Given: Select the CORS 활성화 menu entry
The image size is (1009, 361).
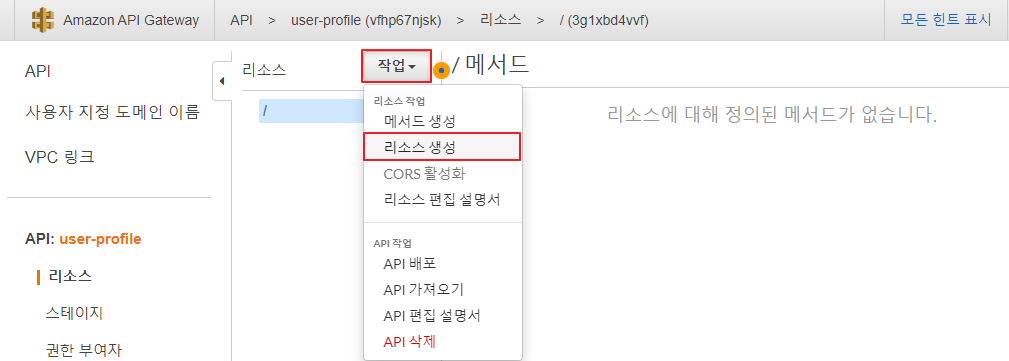Looking at the screenshot, I should pos(424,173).
